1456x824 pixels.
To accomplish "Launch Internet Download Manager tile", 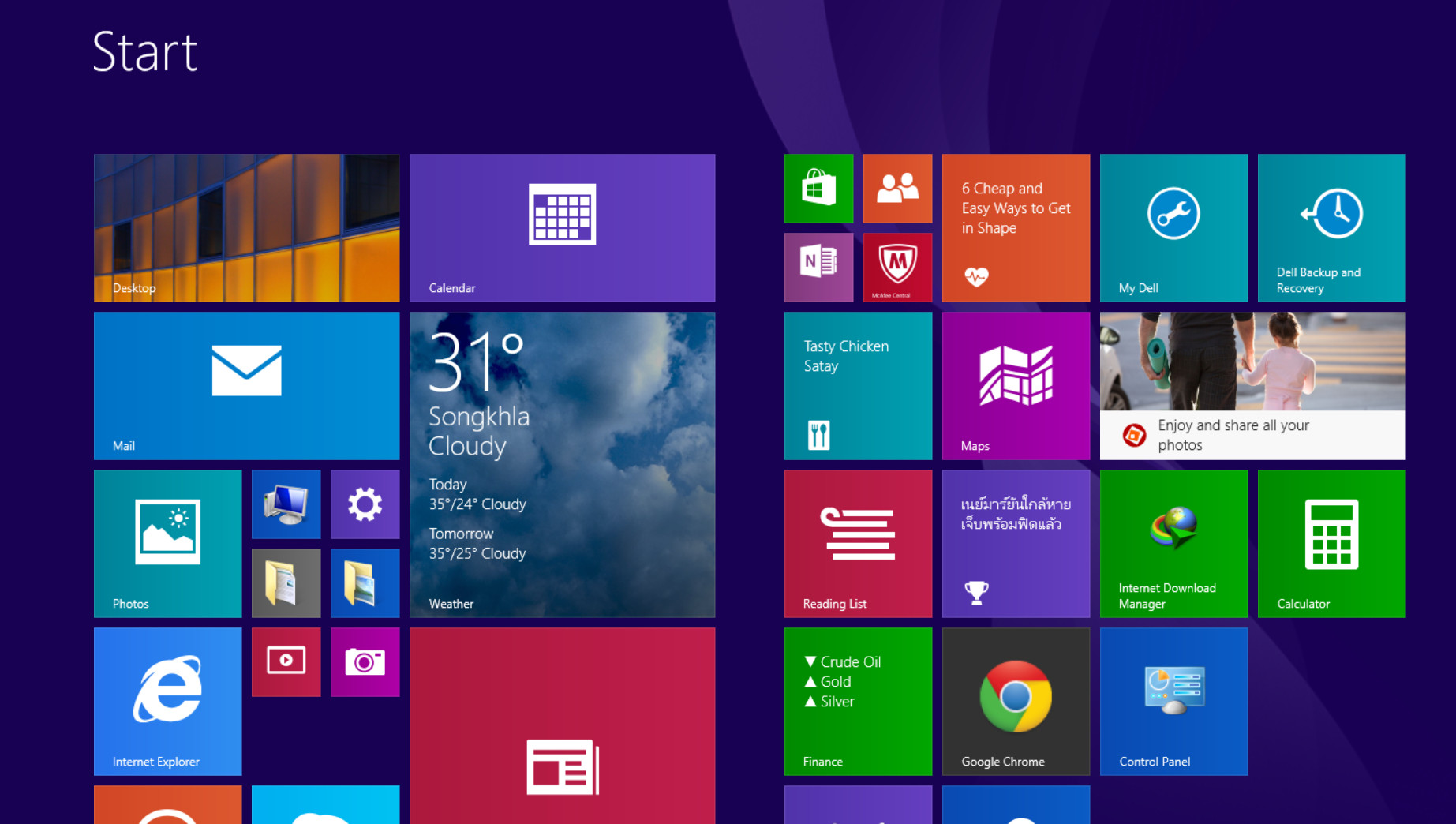I will [x=1173, y=543].
